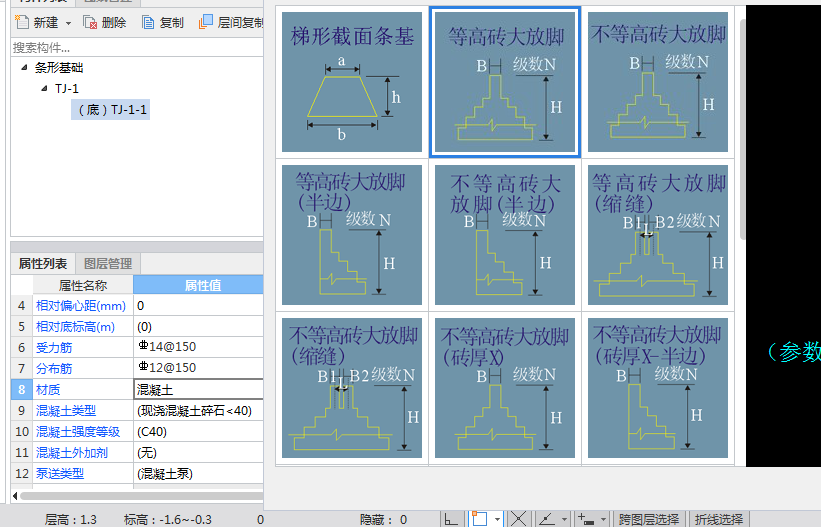
Task: Click the 混凝土强度等级 property name
Action: pos(77,431)
